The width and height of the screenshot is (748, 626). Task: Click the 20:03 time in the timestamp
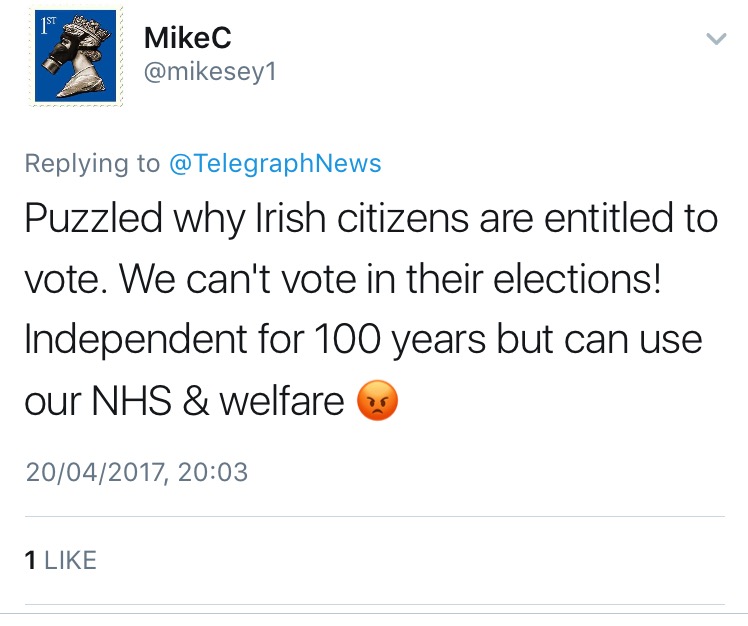click(x=213, y=472)
